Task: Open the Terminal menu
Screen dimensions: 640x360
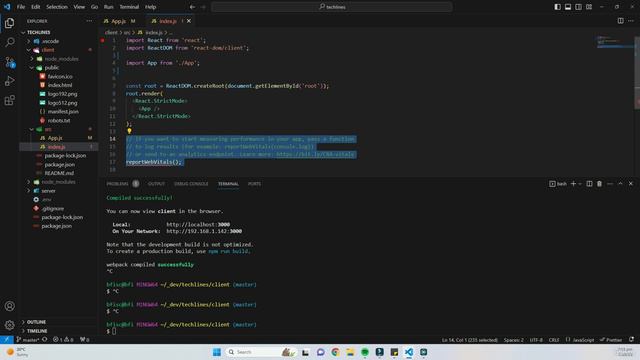Action: [x=129, y=7]
